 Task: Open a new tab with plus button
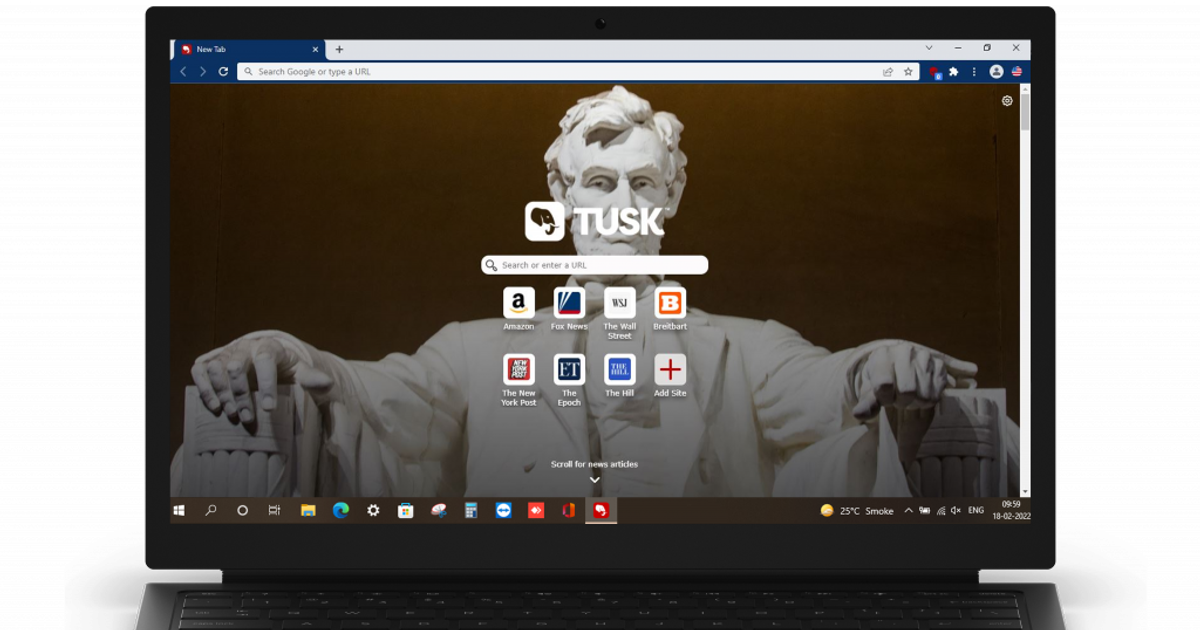coord(339,49)
